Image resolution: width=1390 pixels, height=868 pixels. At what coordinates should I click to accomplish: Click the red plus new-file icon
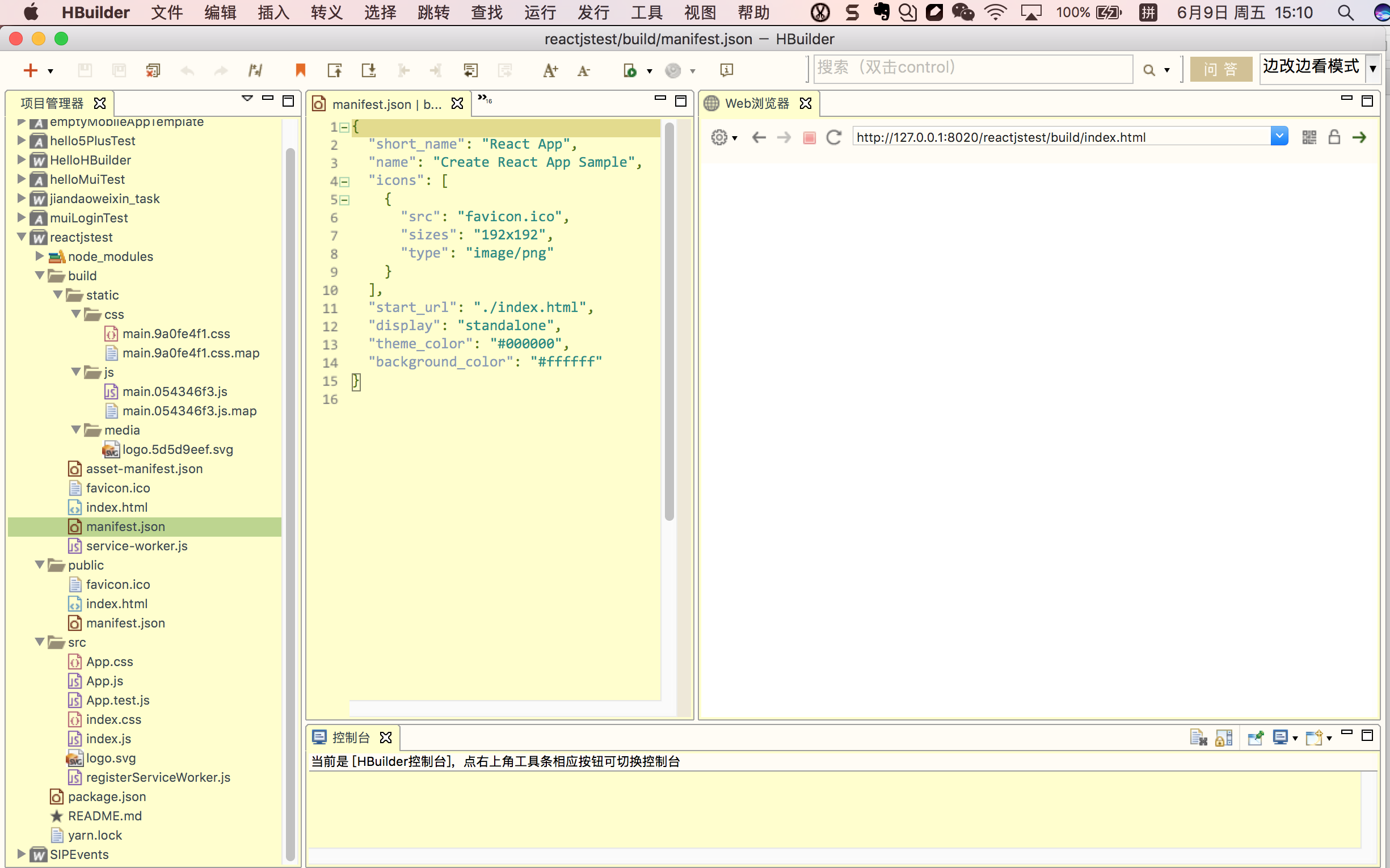[30, 70]
